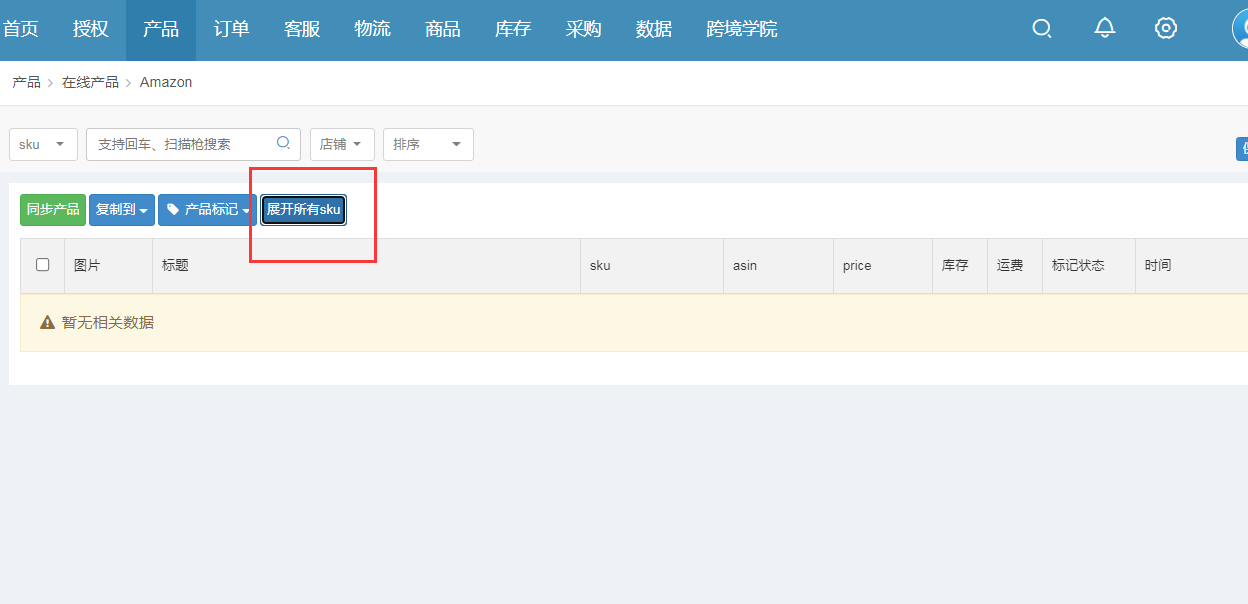
Task: Click the user avatar icon
Action: click(1240, 28)
